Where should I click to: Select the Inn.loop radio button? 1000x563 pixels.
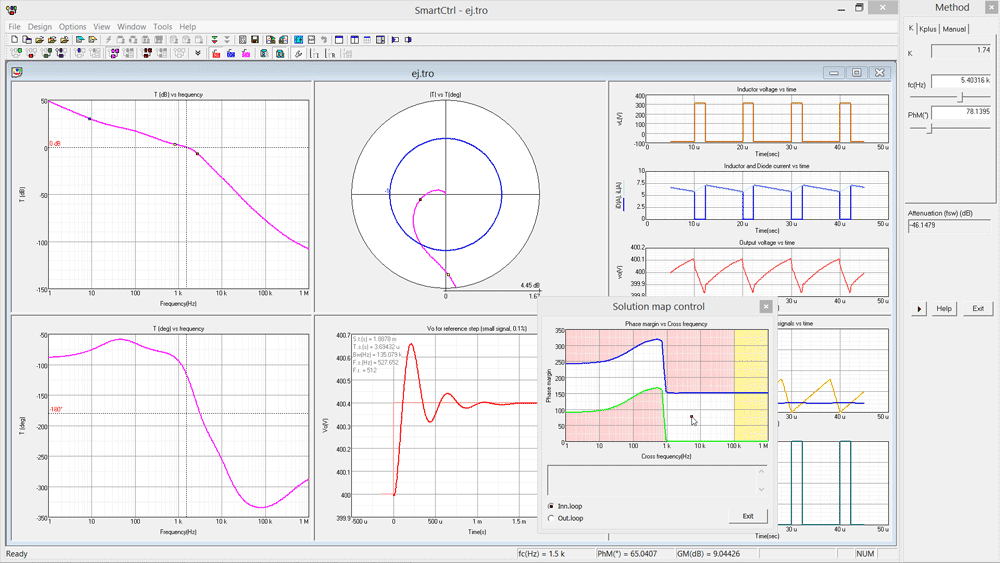[552, 506]
